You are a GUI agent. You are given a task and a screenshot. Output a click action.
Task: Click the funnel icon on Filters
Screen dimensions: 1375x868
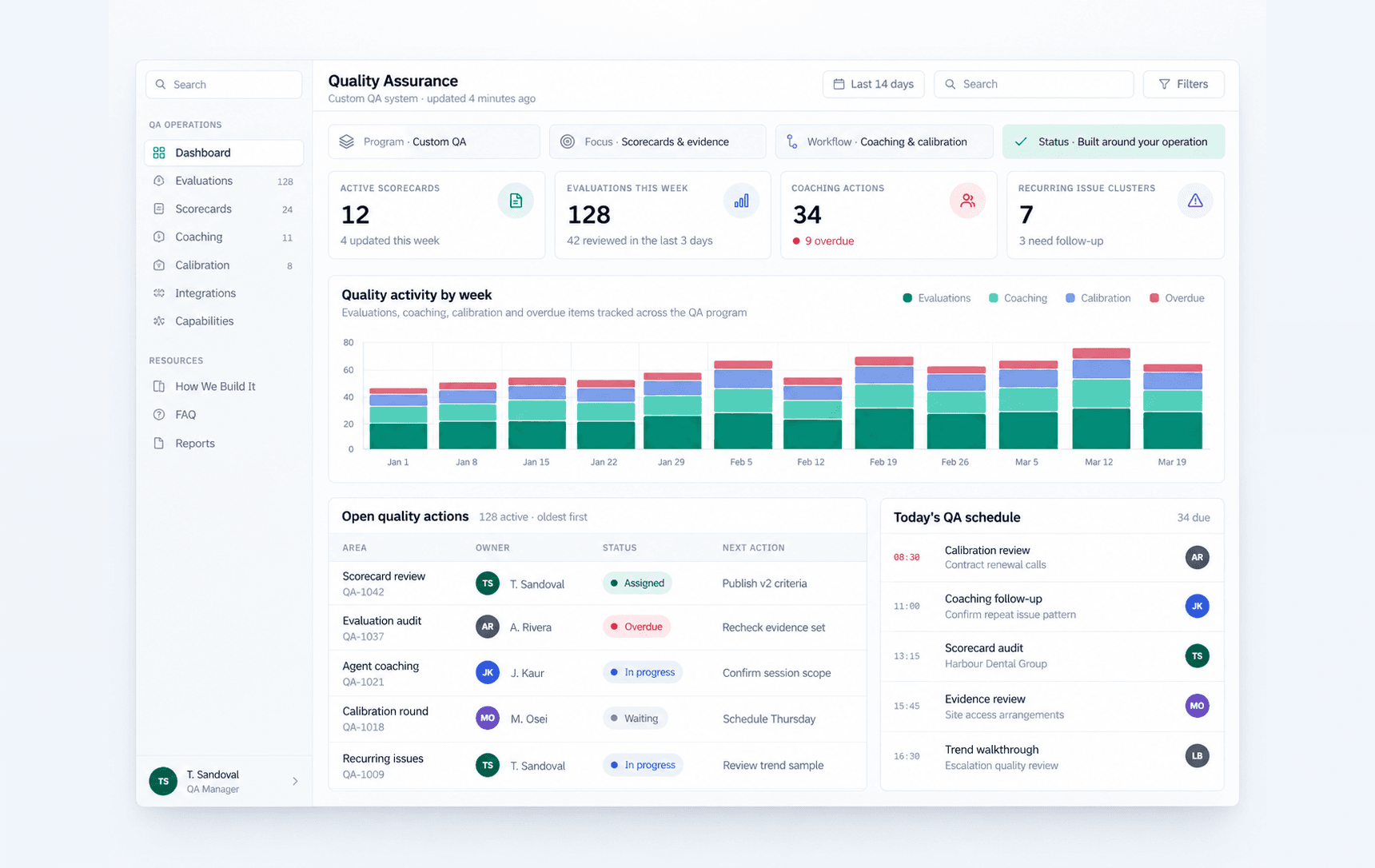1164,84
